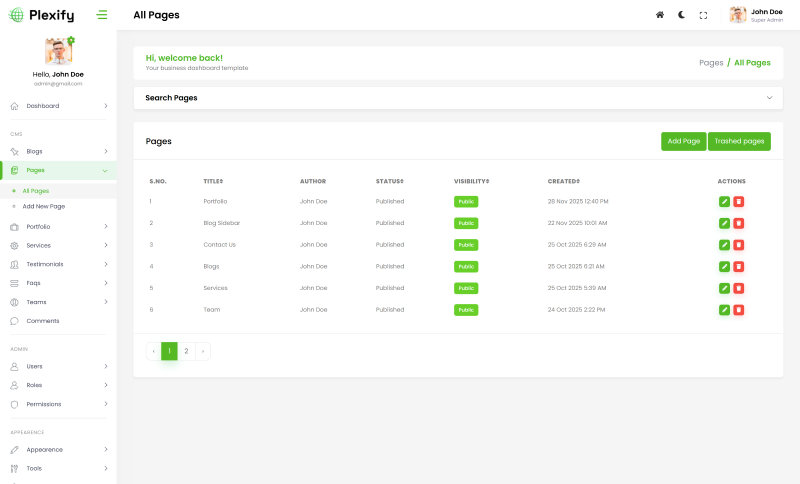Click the home icon in top bar
The height and width of the screenshot is (484, 800).
(659, 15)
